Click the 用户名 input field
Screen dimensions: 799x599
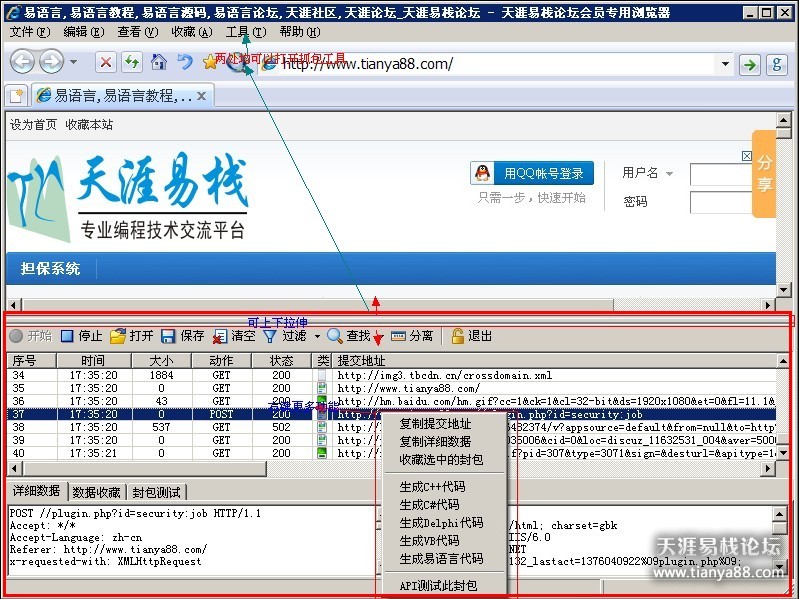point(721,174)
